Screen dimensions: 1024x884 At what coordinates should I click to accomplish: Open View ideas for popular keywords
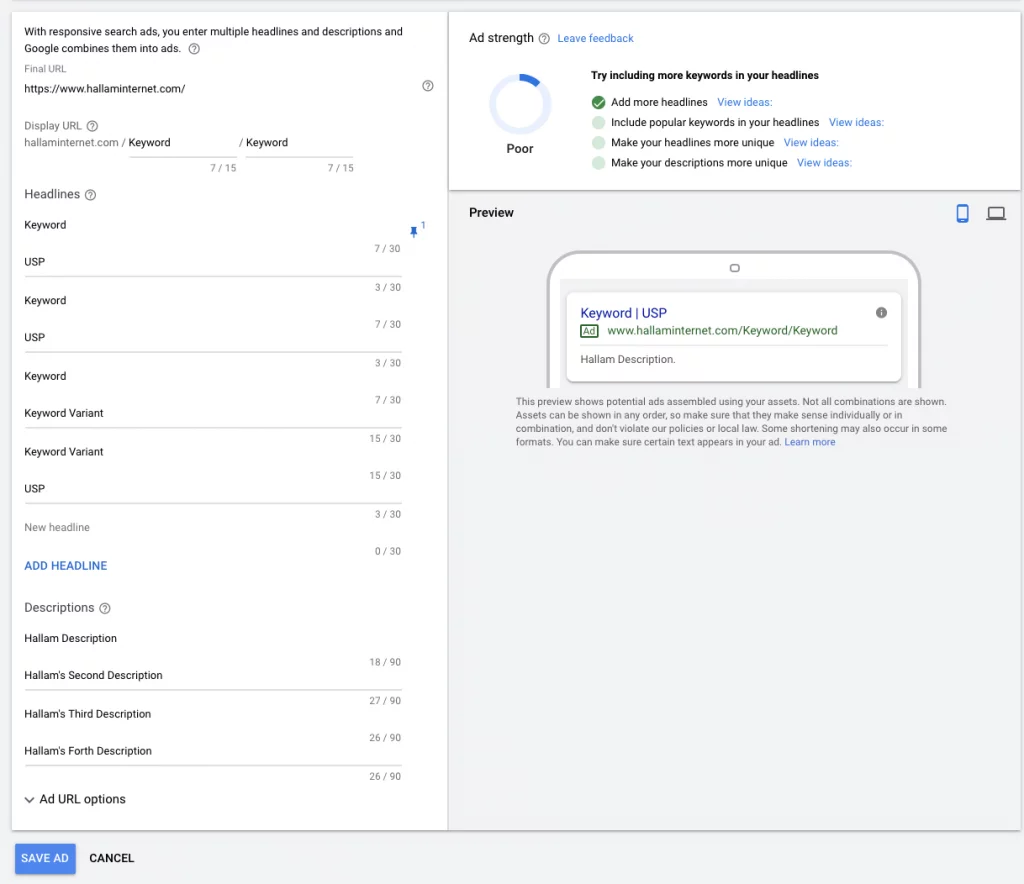(856, 122)
